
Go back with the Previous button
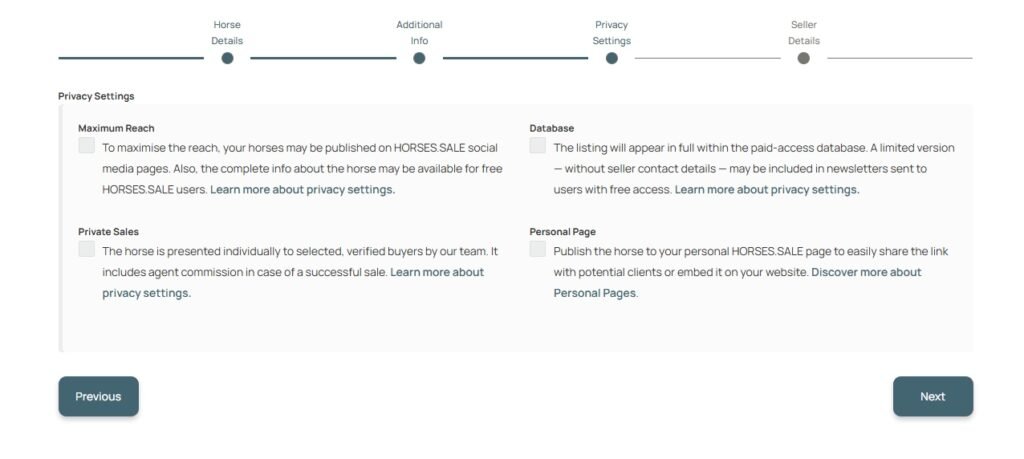(x=98, y=396)
